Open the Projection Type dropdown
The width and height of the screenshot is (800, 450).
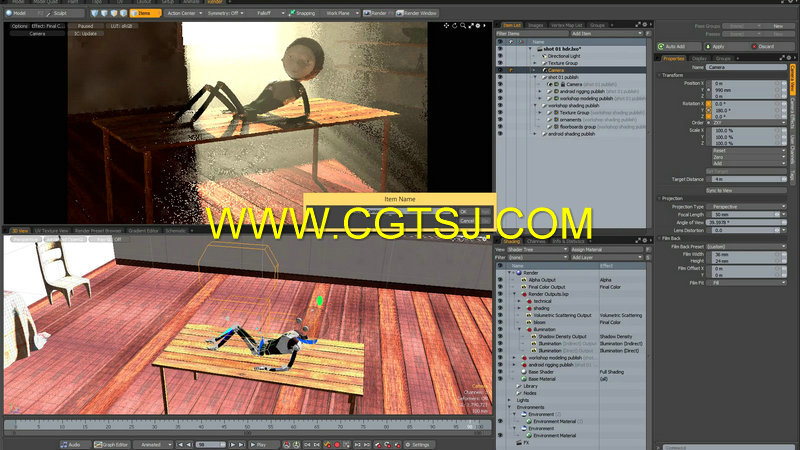pyautogui.click(x=748, y=207)
